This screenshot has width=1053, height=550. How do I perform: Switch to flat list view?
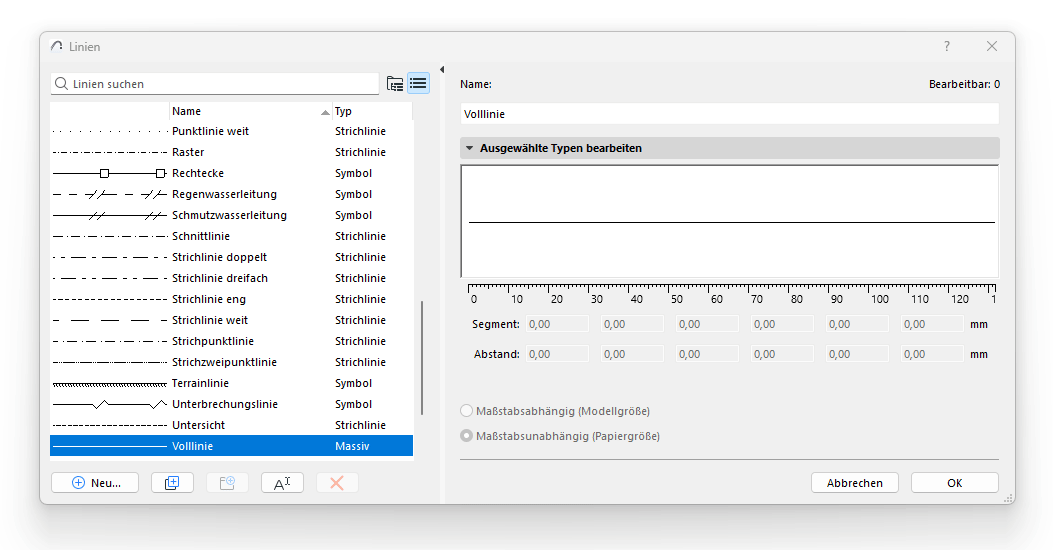(x=418, y=84)
